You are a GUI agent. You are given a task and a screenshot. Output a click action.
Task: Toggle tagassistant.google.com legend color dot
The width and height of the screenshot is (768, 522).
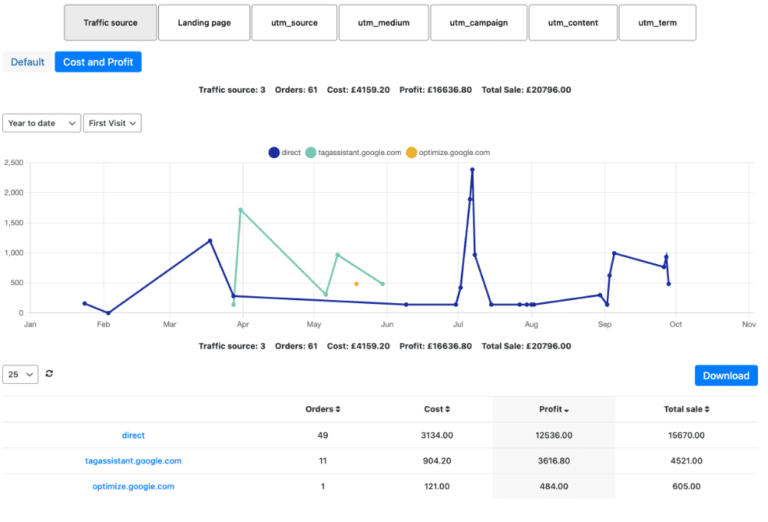[x=311, y=153]
